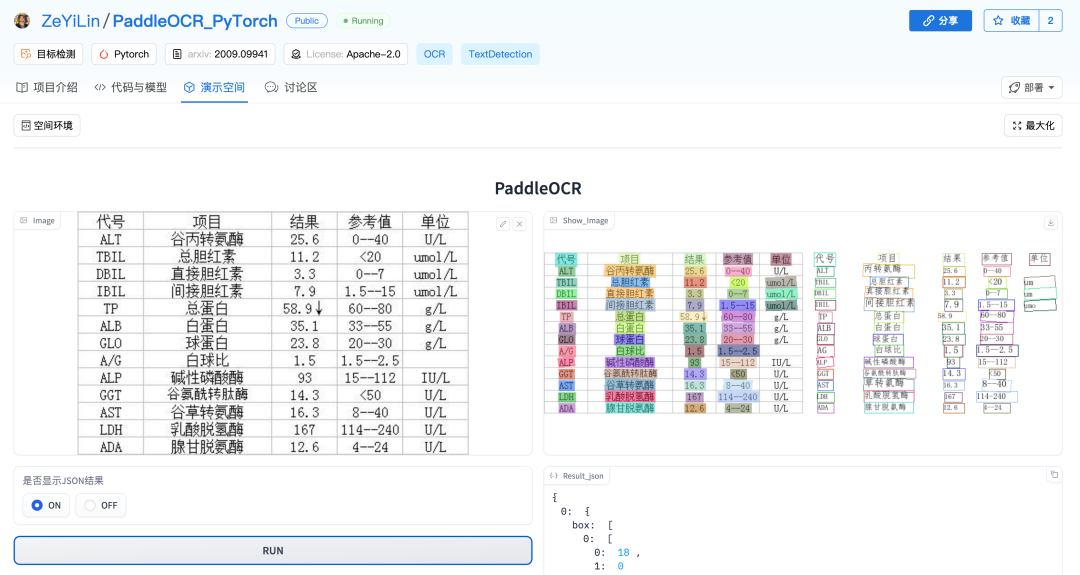Switch to the 代码与模型 tab
The height and width of the screenshot is (575, 1080).
[x=131, y=87]
